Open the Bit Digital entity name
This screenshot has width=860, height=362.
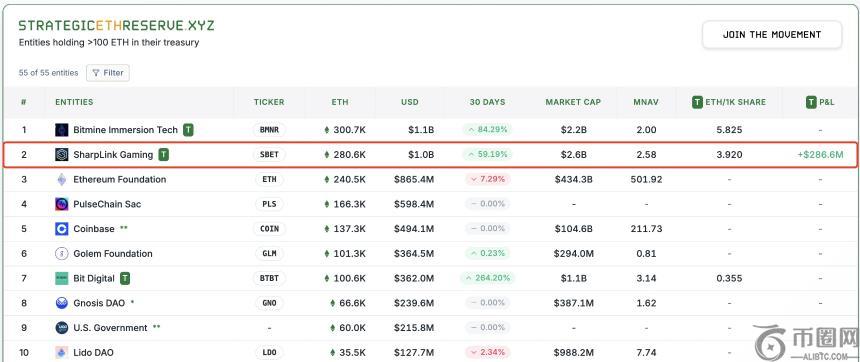pyautogui.click(x=94, y=278)
